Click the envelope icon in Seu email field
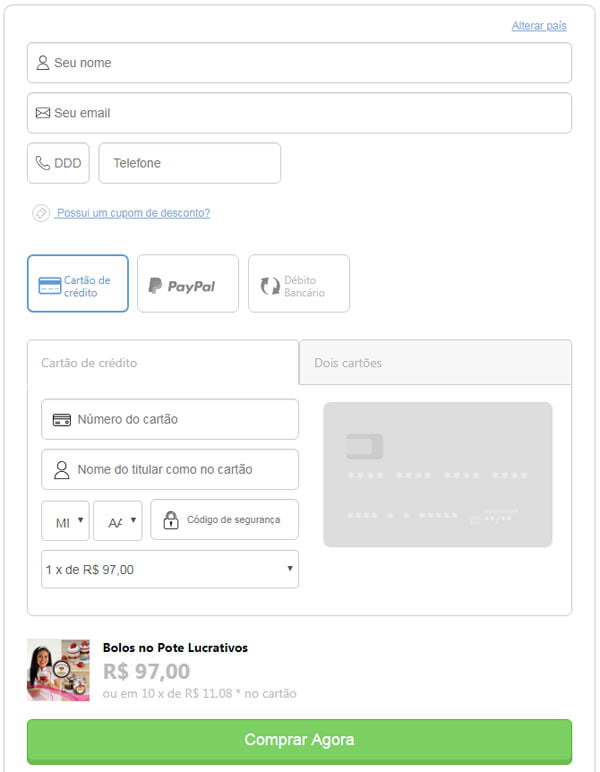The height and width of the screenshot is (772, 600). click(x=43, y=113)
